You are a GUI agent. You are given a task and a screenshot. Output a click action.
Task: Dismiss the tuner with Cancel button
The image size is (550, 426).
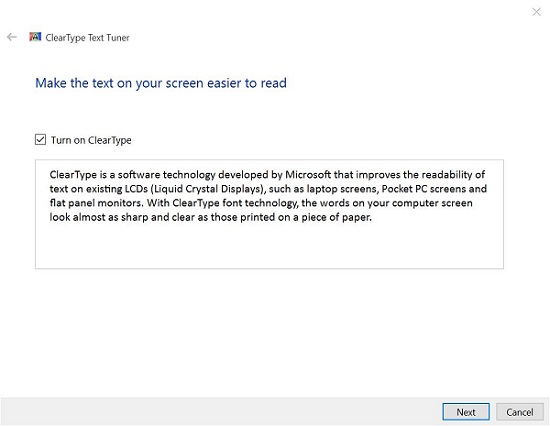tap(519, 412)
